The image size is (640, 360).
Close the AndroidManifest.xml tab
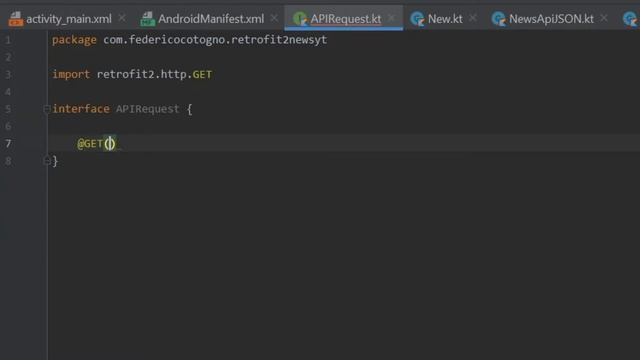[274, 18]
